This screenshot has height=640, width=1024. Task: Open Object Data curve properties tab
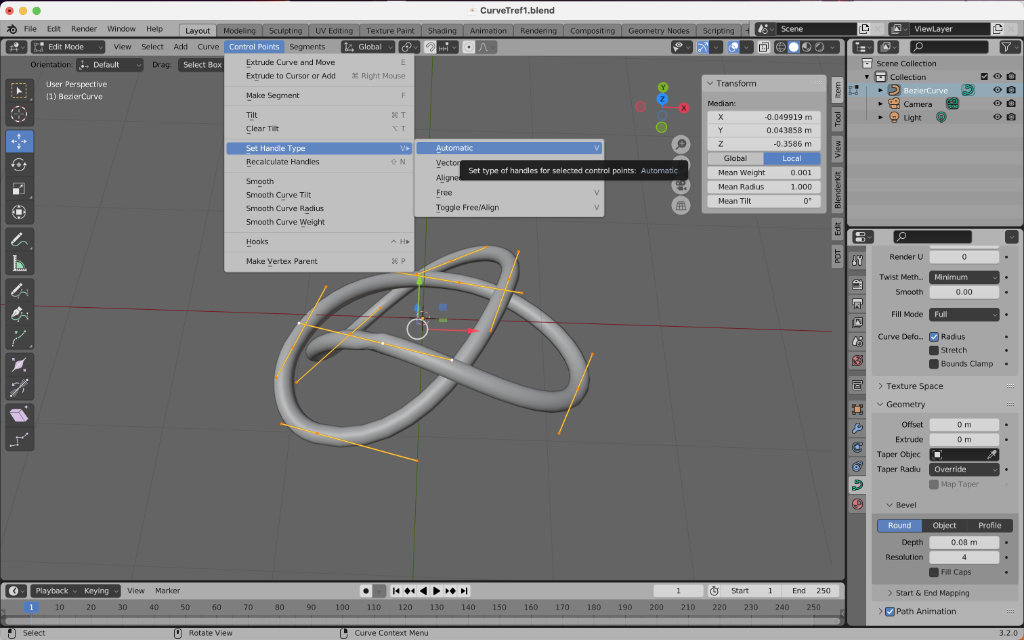tap(857, 486)
